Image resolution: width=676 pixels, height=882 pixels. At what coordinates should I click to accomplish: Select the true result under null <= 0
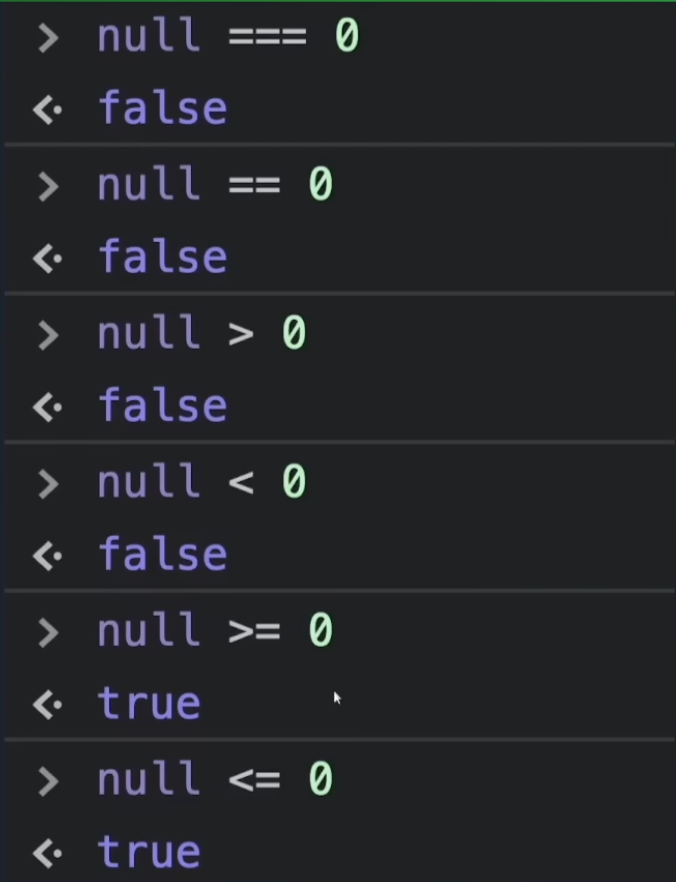tap(149, 852)
